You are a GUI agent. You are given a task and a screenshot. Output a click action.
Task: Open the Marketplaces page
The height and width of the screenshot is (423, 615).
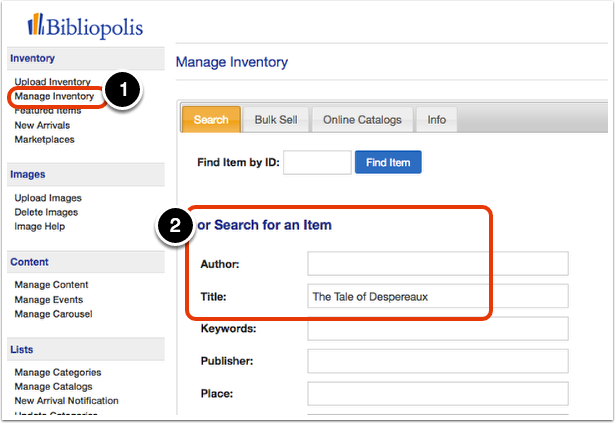[44, 139]
